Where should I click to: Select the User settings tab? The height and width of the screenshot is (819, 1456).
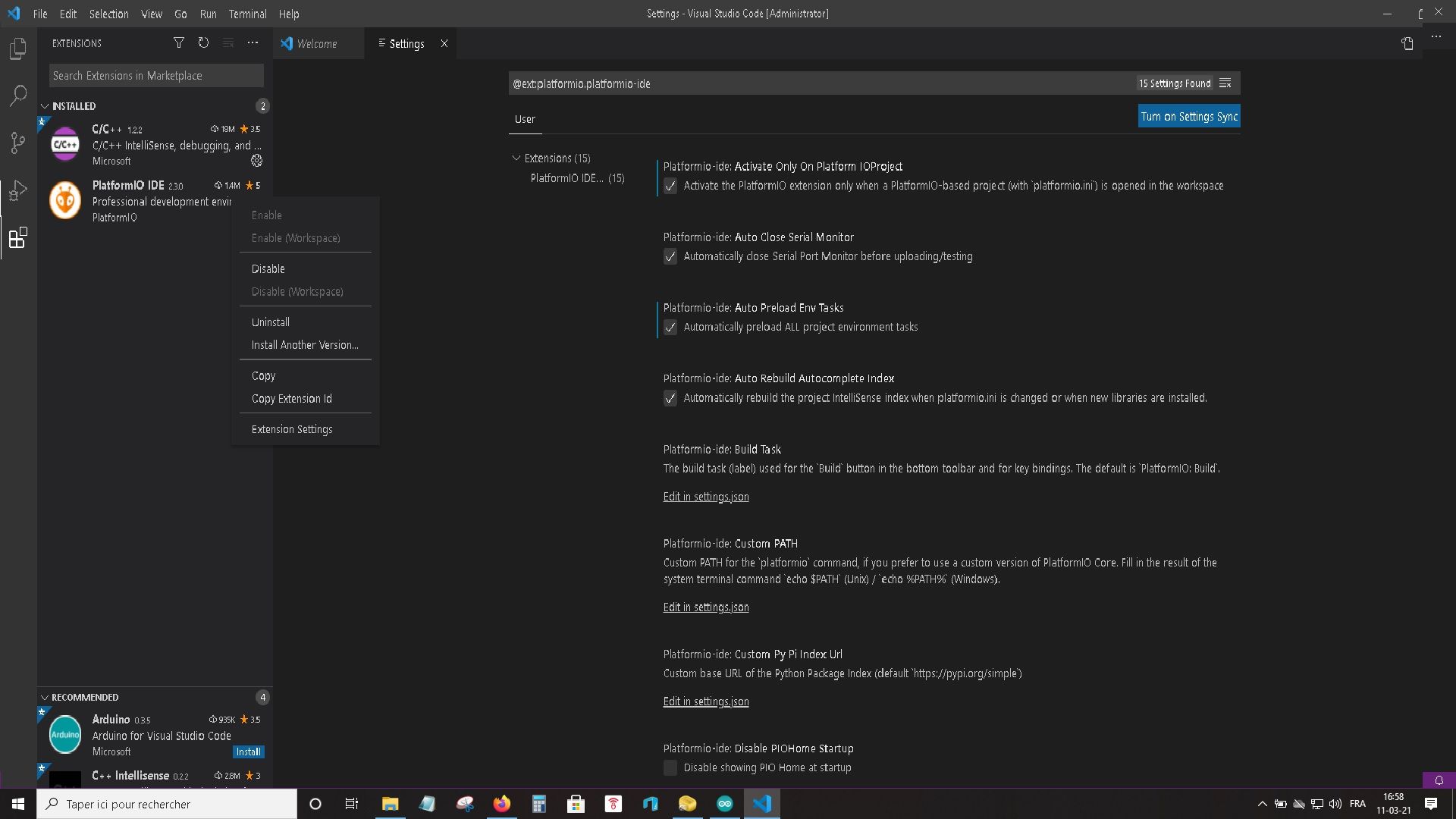tap(525, 119)
